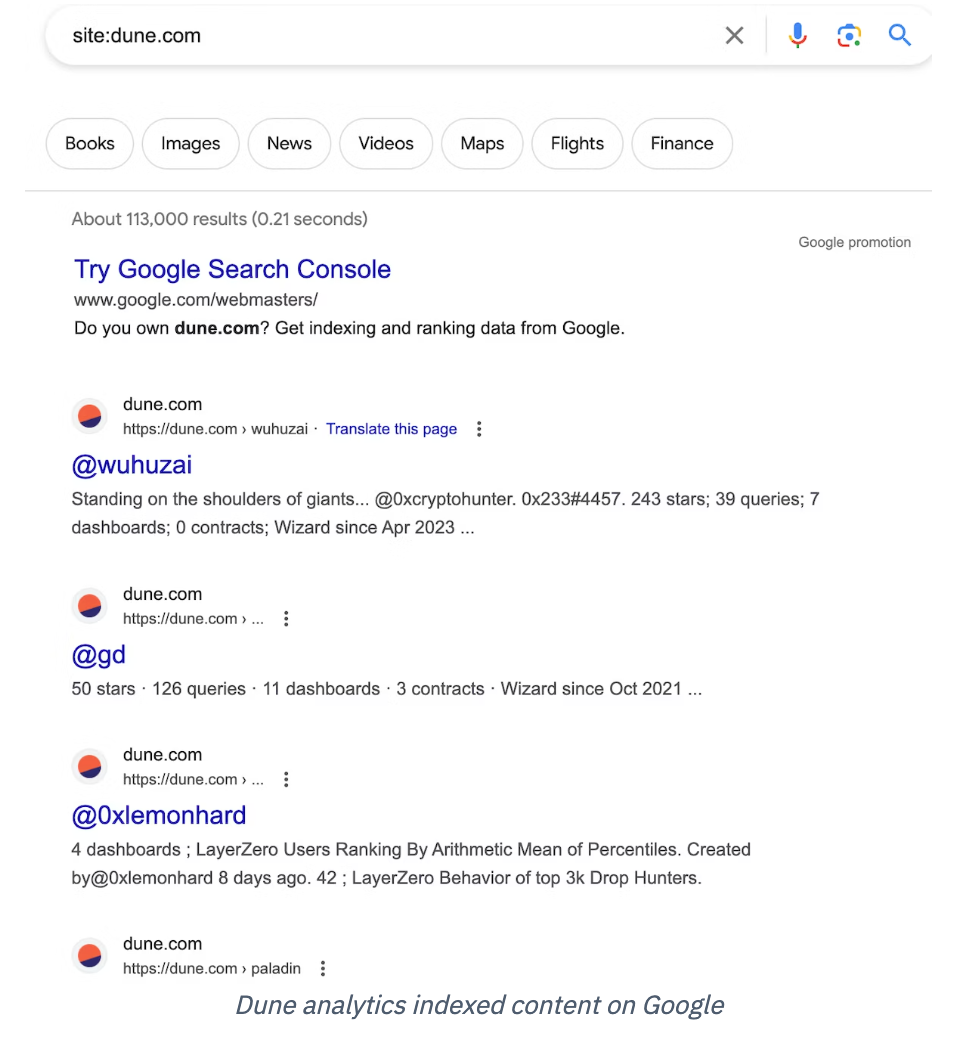Focus the site:dune.com search field
This screenshot has width=964, height=1042.
click(x=392, y=35)
